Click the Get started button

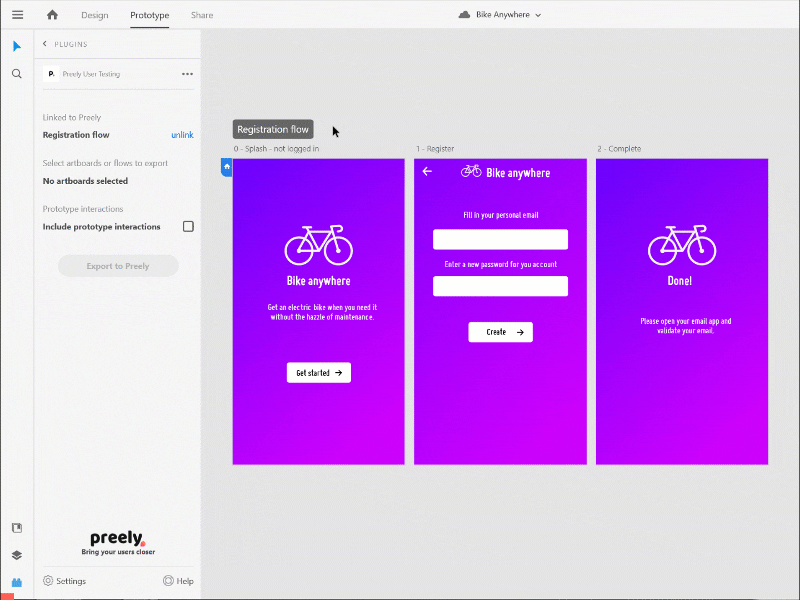point(319,373)
